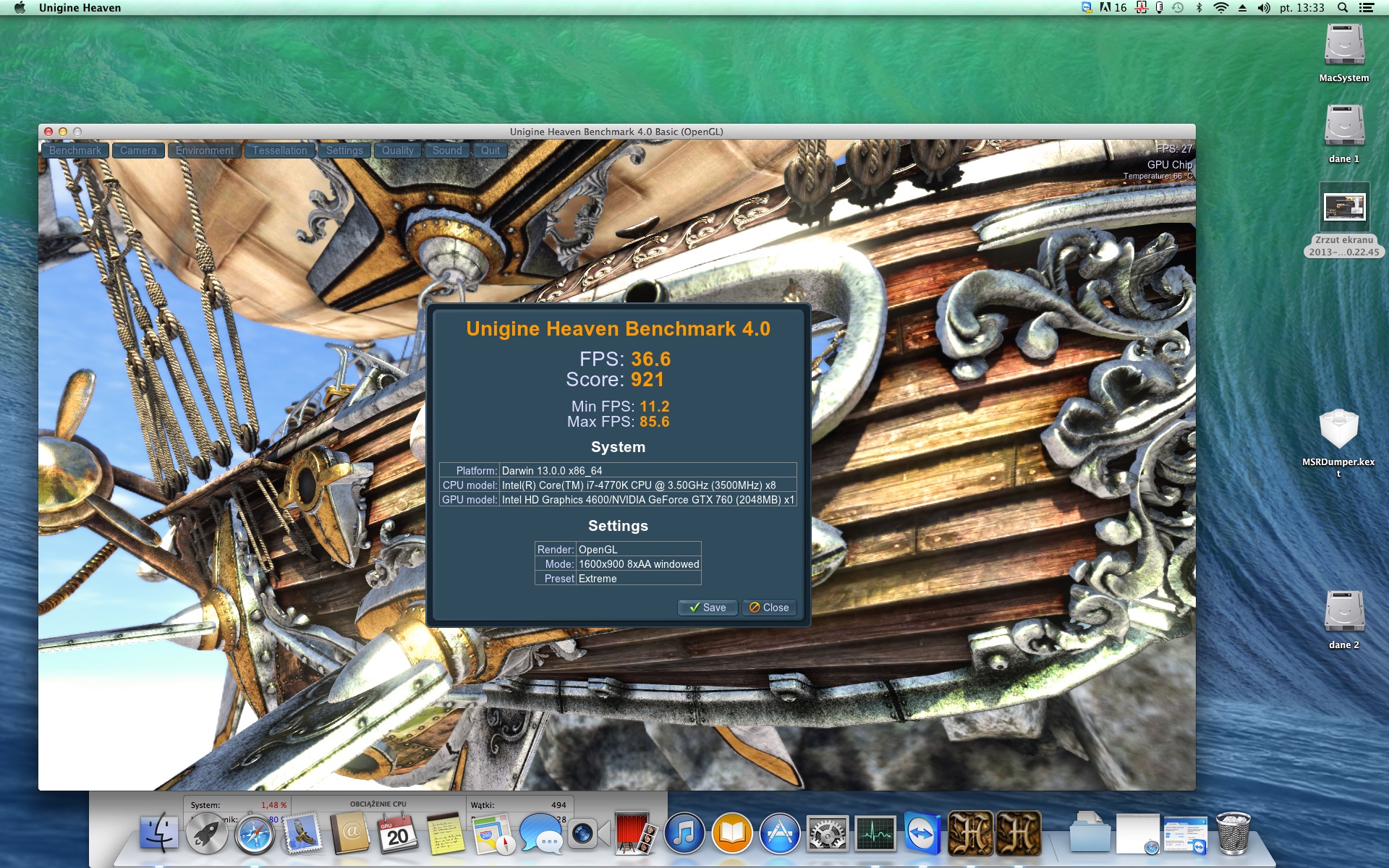Screen dimensions: 1389x868
Task: Open System Preferences from the Dock
Action: (828, 833)
